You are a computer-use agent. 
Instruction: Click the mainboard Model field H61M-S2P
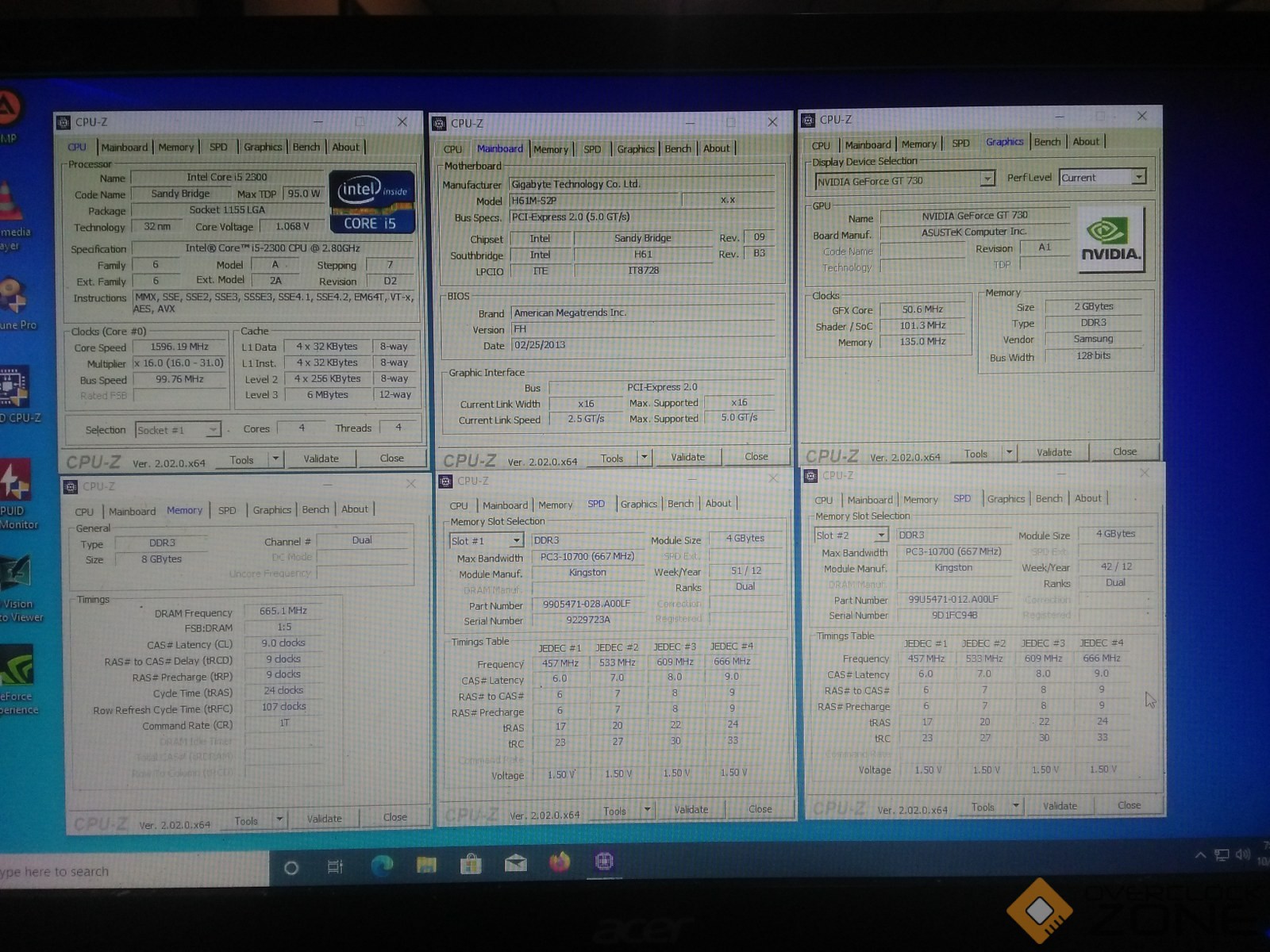pyautogui.click(x=594, y=200)
